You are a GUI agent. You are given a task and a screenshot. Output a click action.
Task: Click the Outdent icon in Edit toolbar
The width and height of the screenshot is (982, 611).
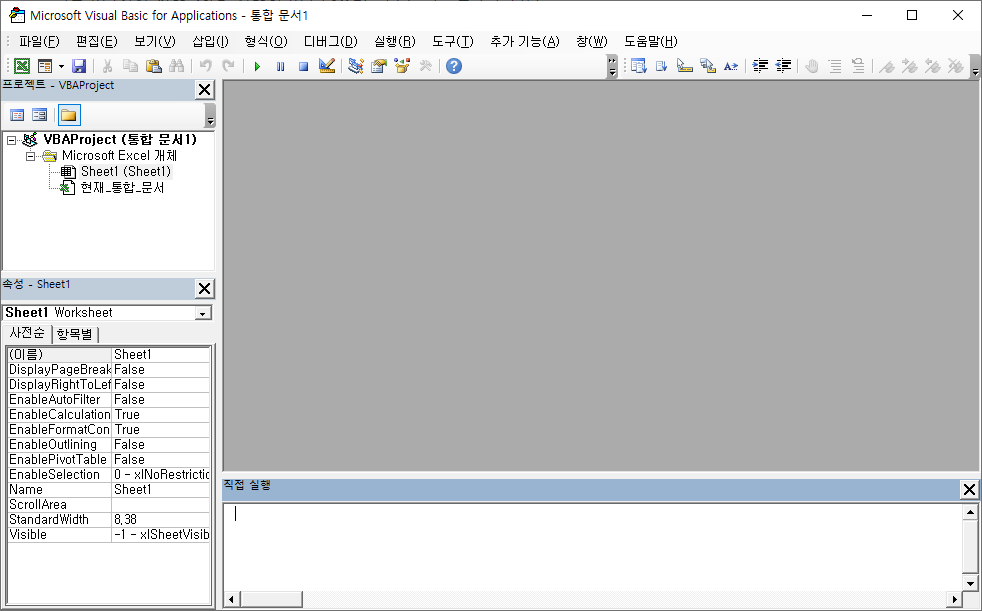tap(783, 66)
